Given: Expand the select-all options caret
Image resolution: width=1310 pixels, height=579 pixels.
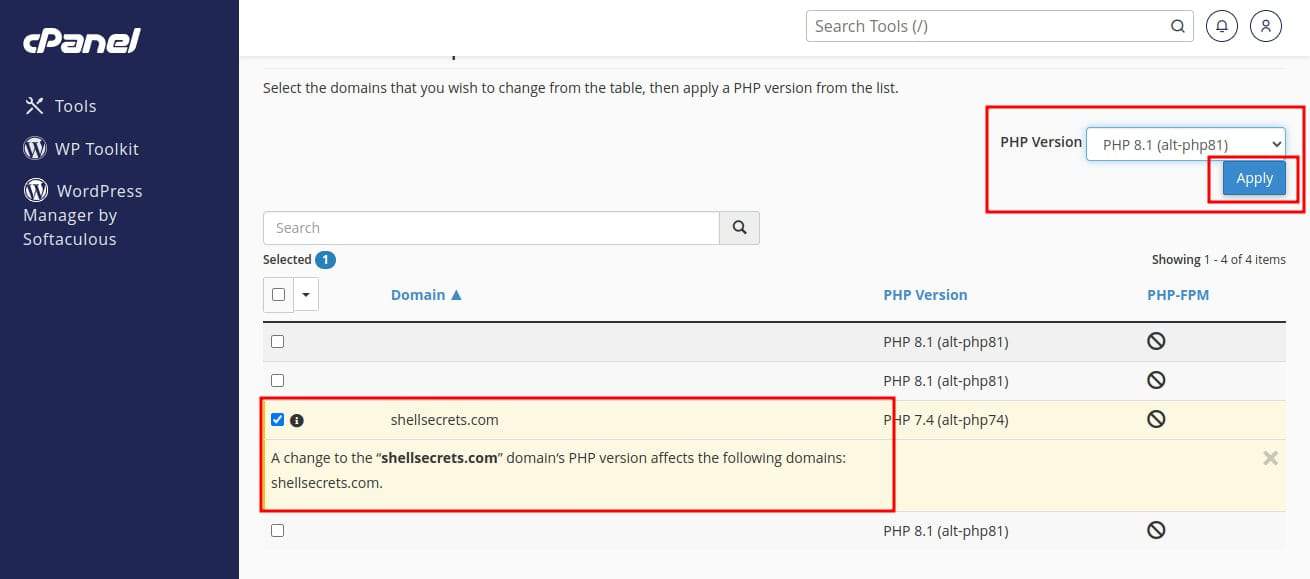Looking at the screenshot, I should tap(305, 295).
